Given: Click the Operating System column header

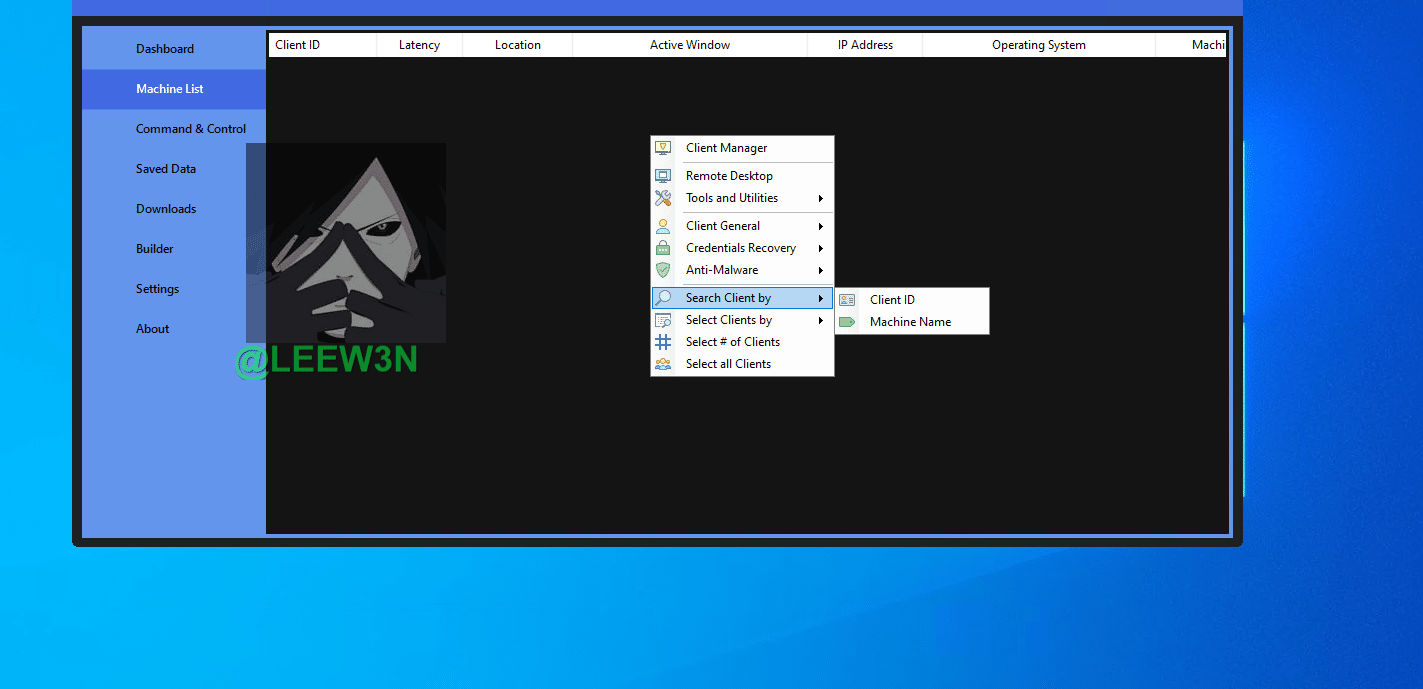Looking at the screenshot, I should click(1038, 45).
